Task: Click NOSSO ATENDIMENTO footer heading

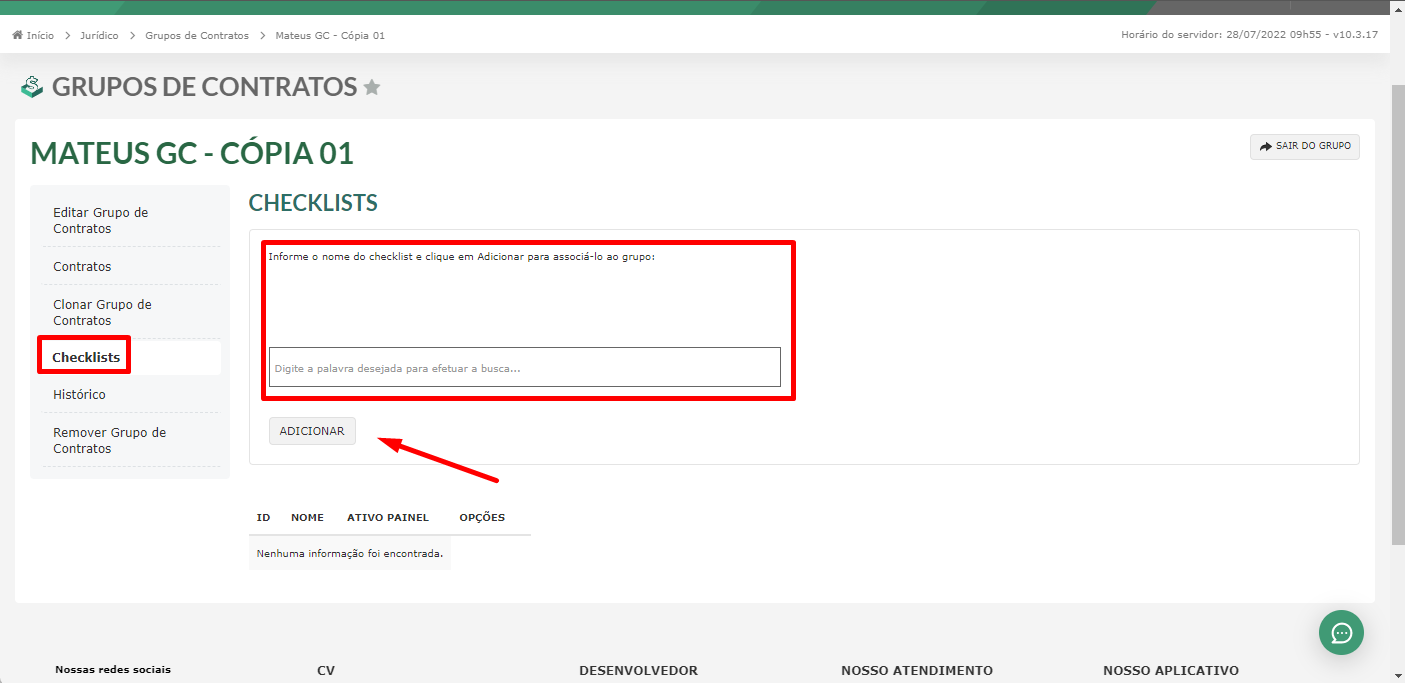Action: [x=917, y=671]
